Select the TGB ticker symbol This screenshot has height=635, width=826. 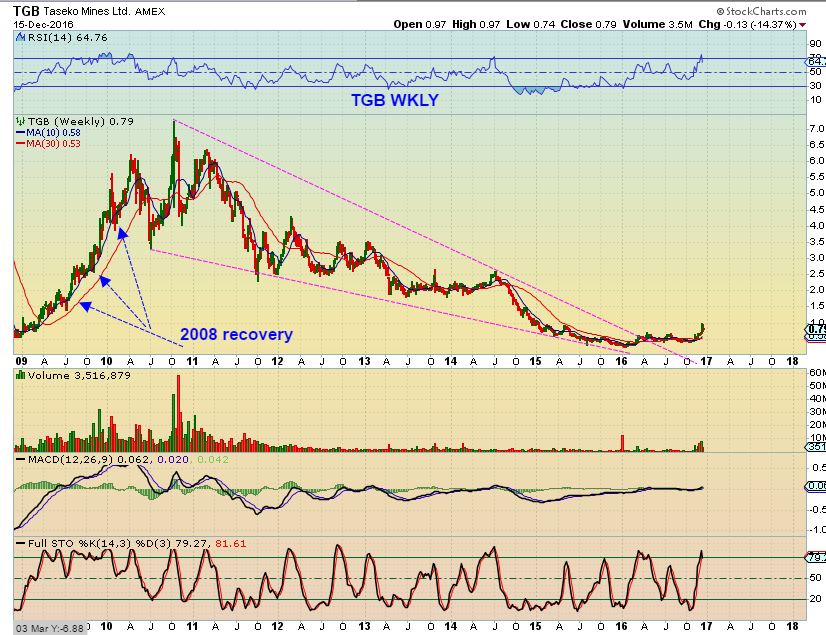26,11
